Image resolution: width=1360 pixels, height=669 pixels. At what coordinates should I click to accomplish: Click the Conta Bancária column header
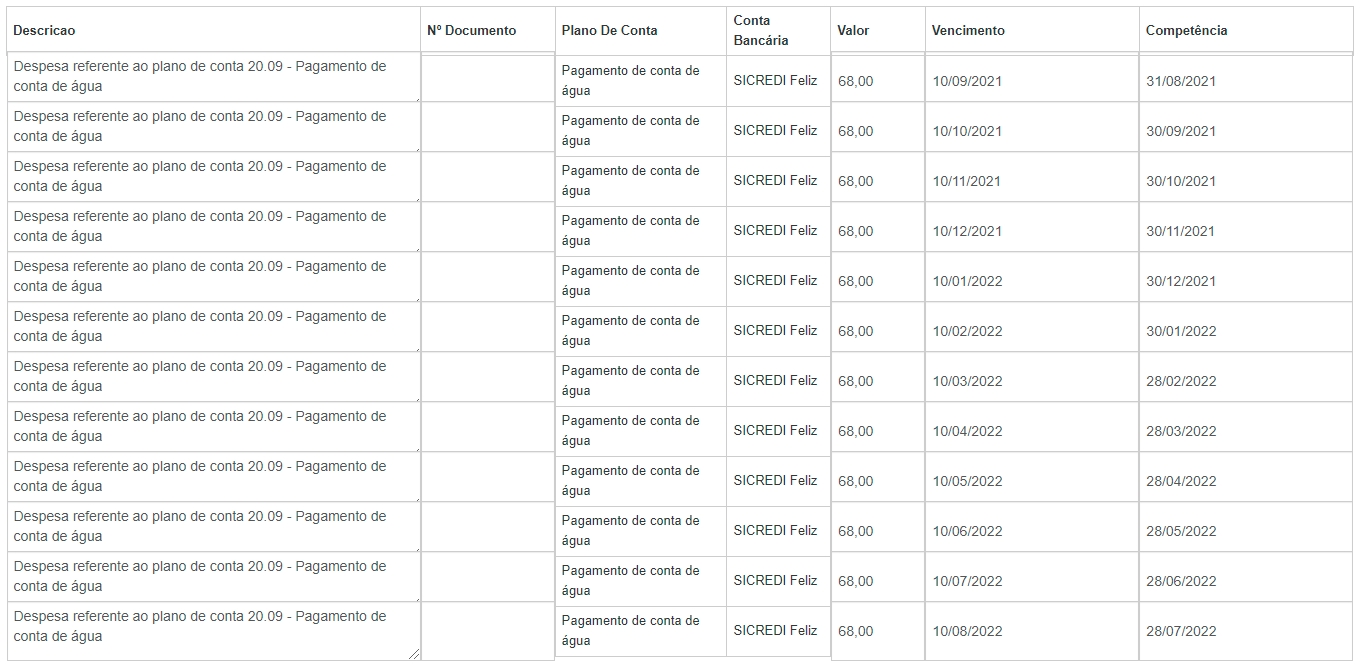point(760,31)
